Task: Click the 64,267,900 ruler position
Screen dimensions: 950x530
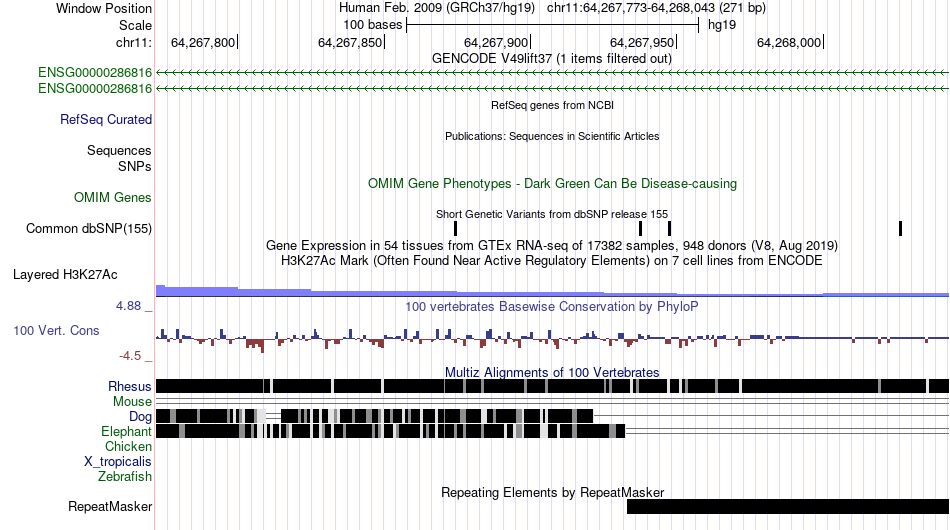Action: coord(496,42)
